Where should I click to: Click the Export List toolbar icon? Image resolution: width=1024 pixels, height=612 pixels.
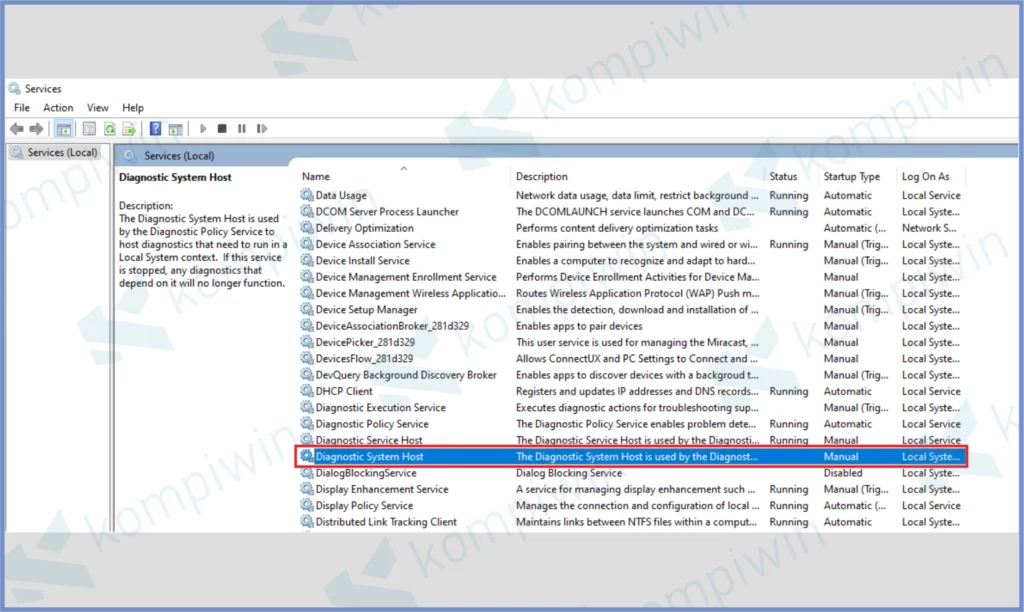[x=129, y=129]
